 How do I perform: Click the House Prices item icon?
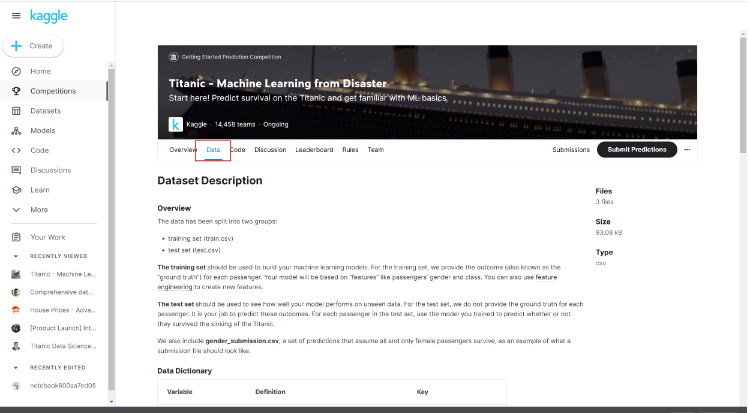point(16,310)
